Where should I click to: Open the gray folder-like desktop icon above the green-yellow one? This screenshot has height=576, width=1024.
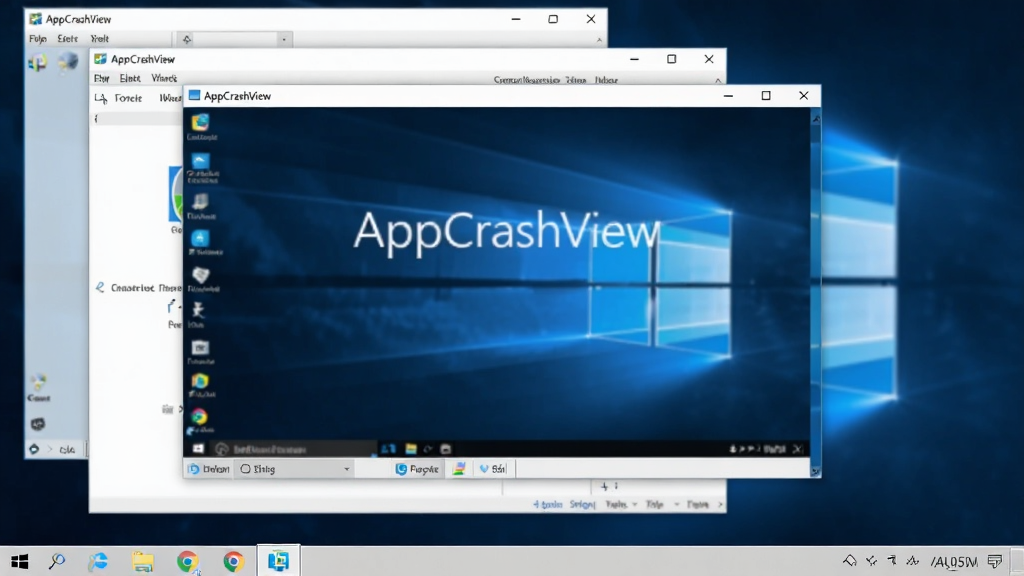pos(200,347)
